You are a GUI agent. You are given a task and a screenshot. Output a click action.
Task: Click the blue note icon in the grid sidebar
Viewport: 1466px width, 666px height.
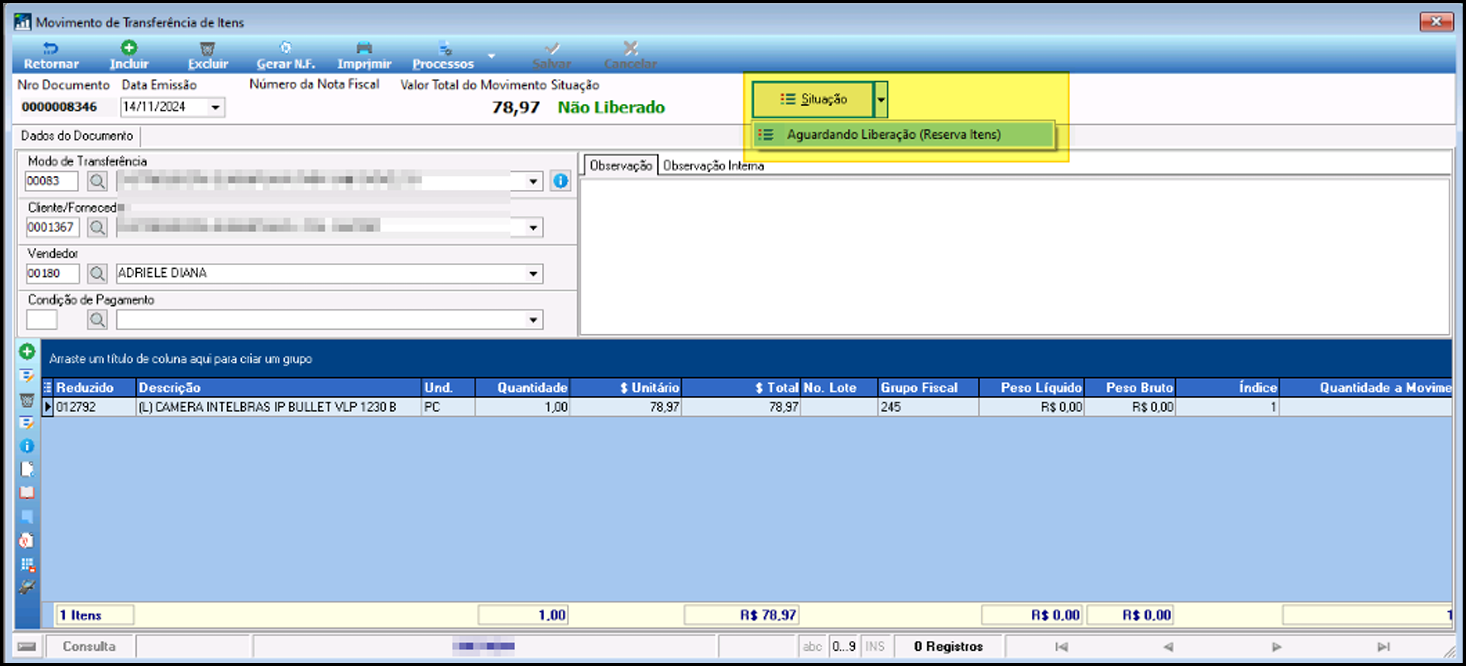(x=27, y=516)
